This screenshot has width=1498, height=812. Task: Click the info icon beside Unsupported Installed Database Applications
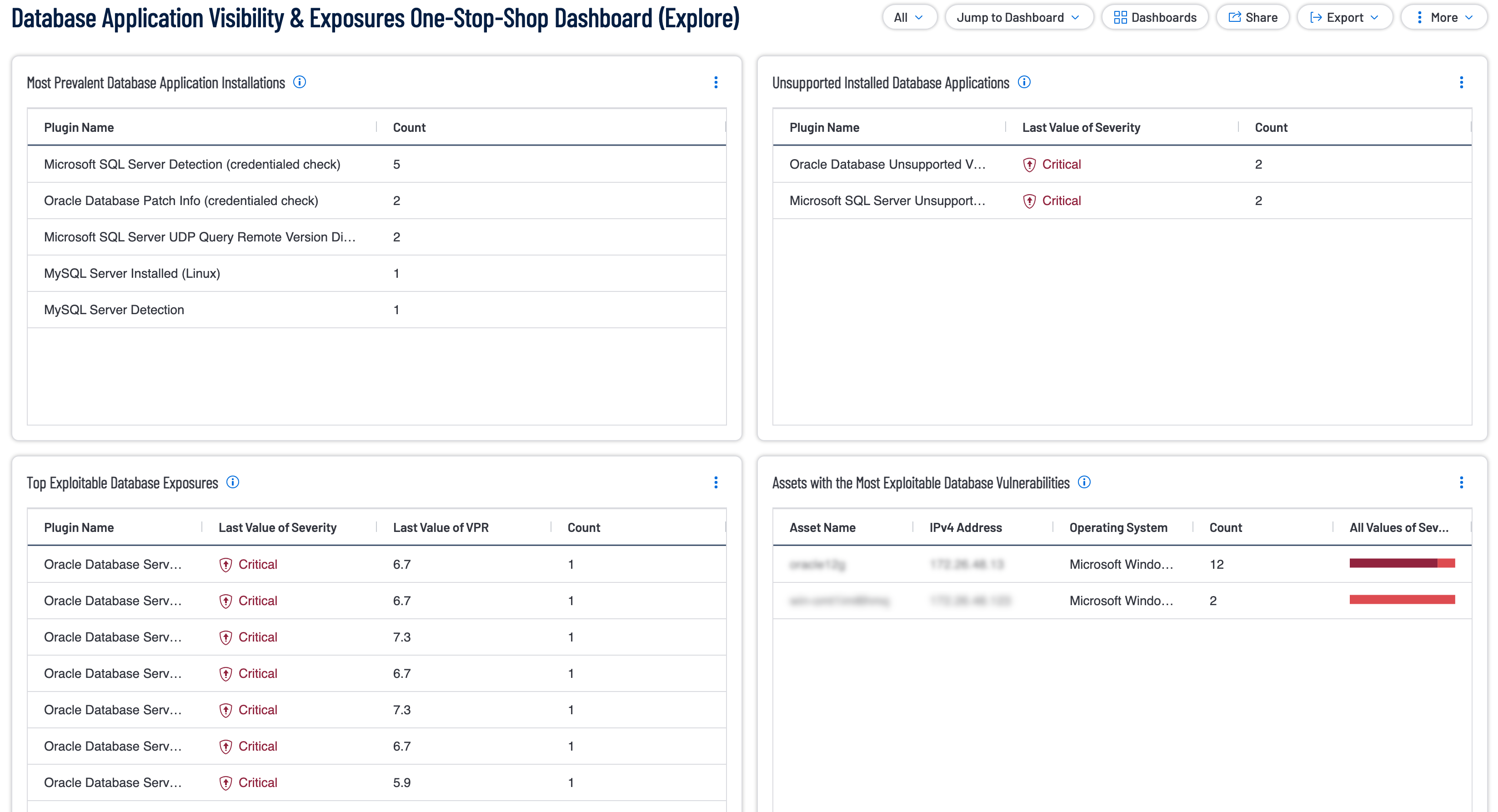[1025, 82]
